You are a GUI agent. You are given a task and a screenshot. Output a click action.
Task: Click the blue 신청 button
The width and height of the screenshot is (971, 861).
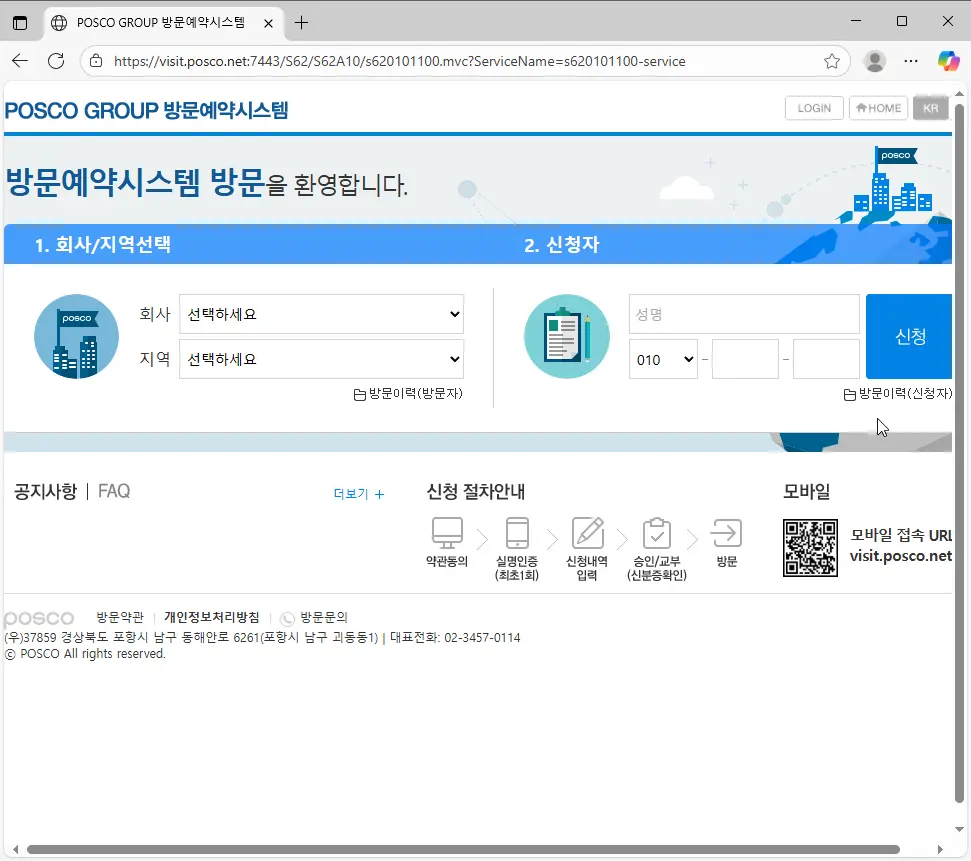(909, 337)
